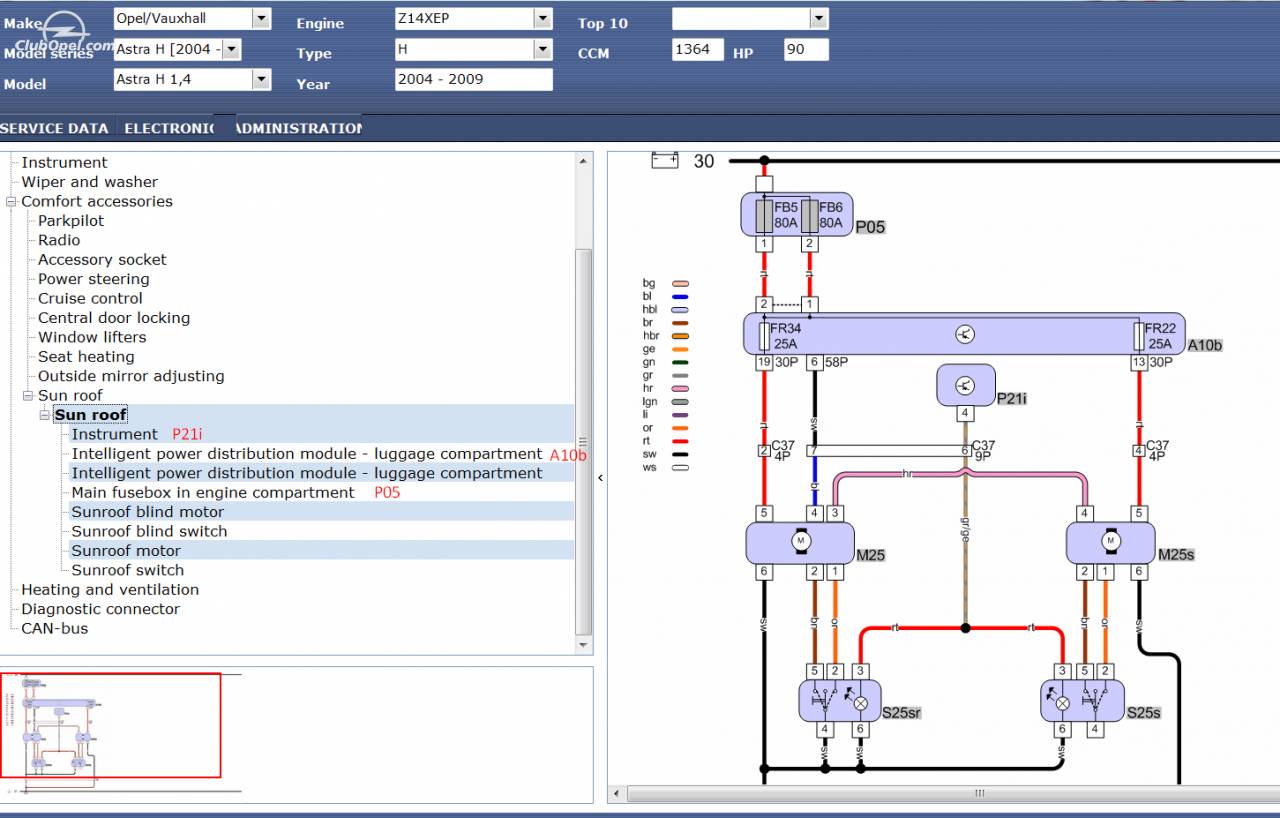
Task: Click the S25s switch symbol
Action: pos(1082,700)
